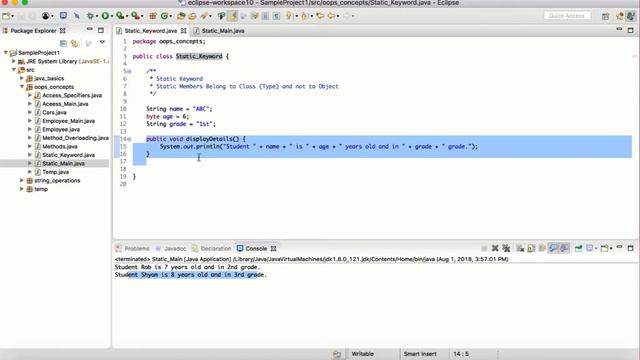Click the New Java Class icon

tap(164, 16)
